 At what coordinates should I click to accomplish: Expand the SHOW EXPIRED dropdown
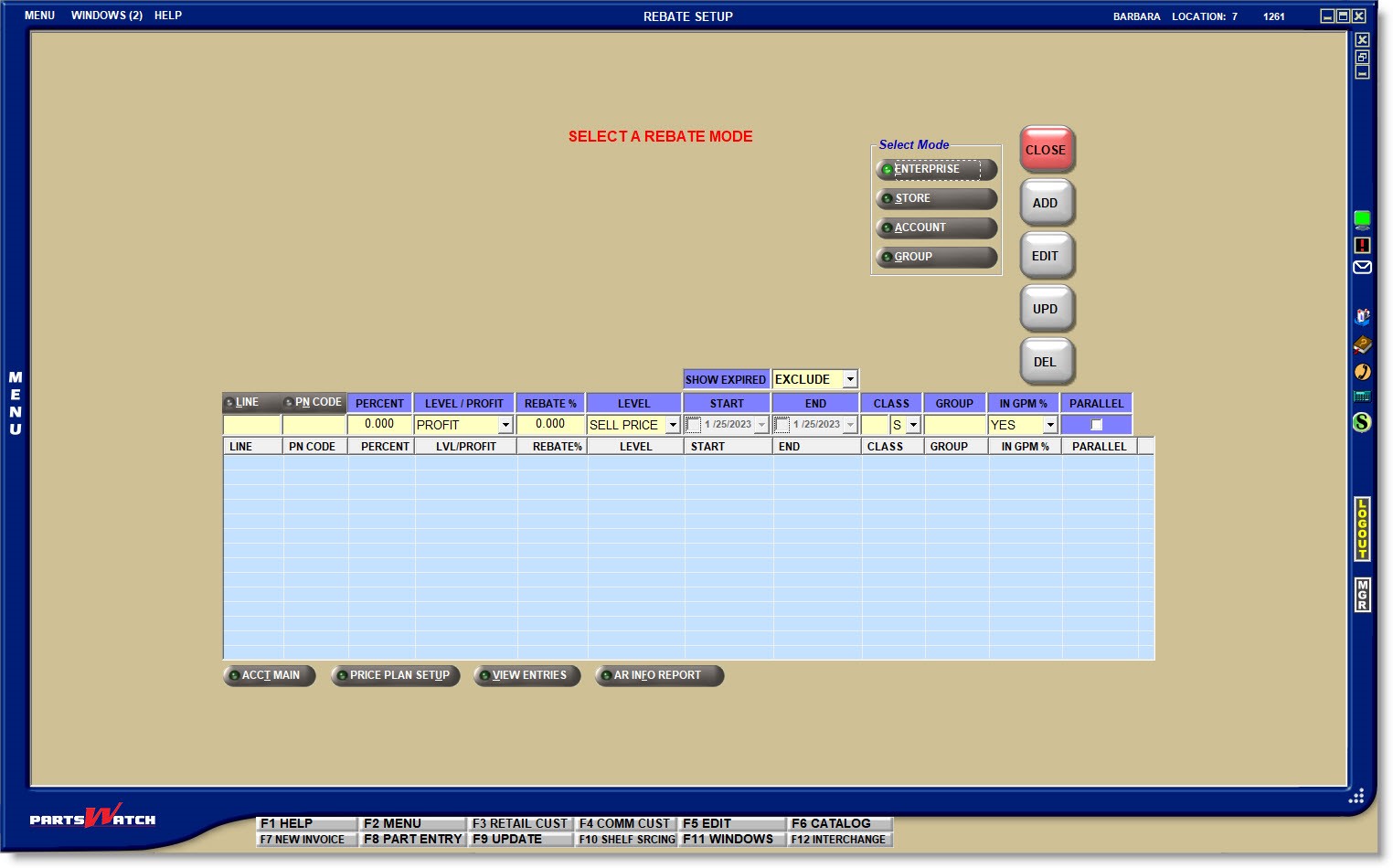pos(850,379)
